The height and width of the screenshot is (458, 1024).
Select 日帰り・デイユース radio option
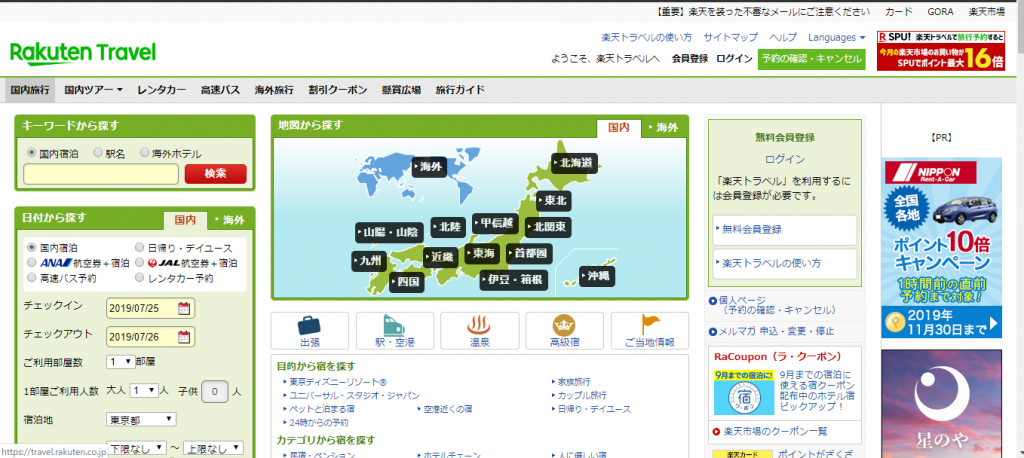(x=139, y=248)
